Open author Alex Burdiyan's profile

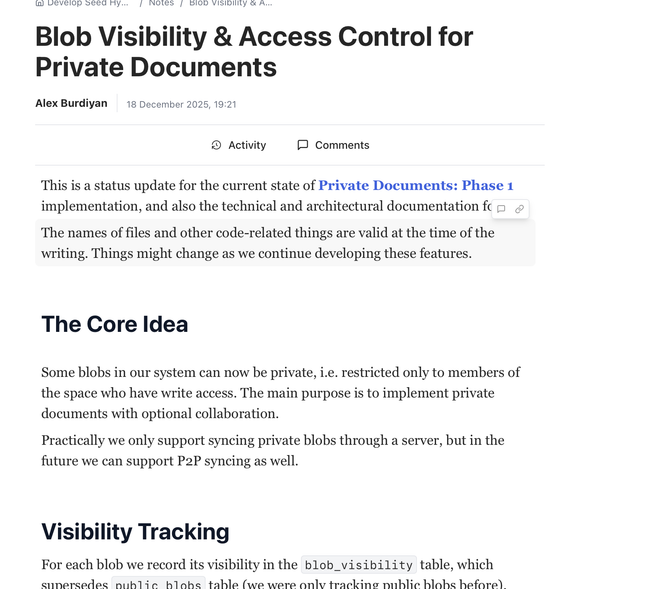(x=71, y=103)
